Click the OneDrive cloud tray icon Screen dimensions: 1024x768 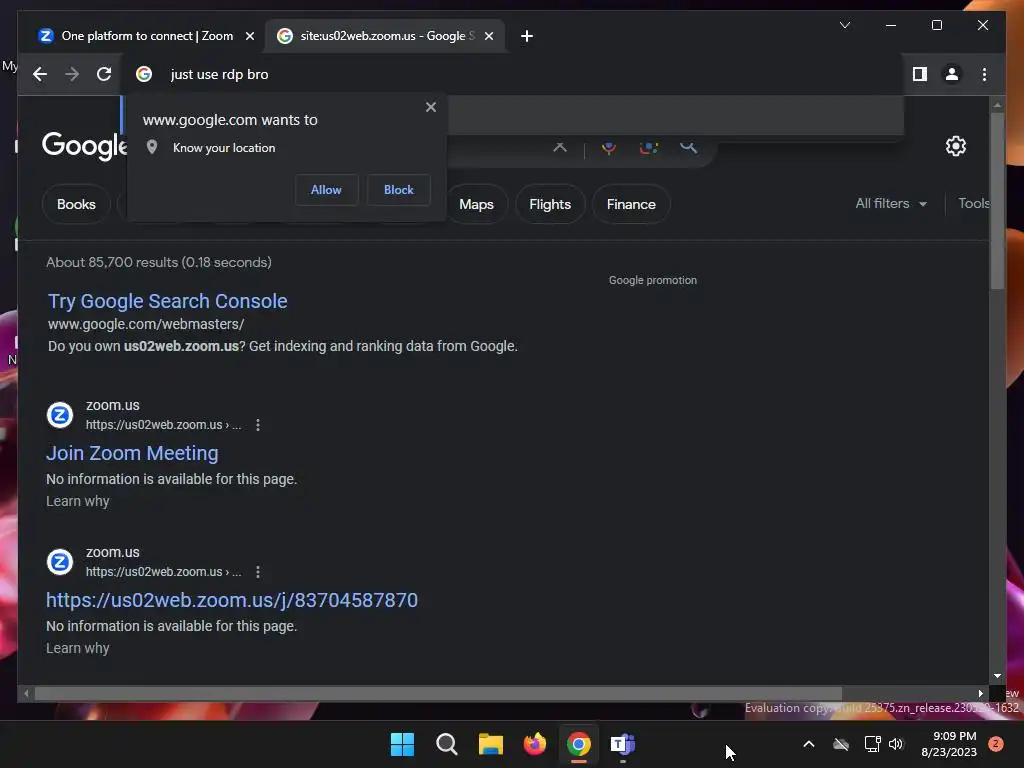841,744
